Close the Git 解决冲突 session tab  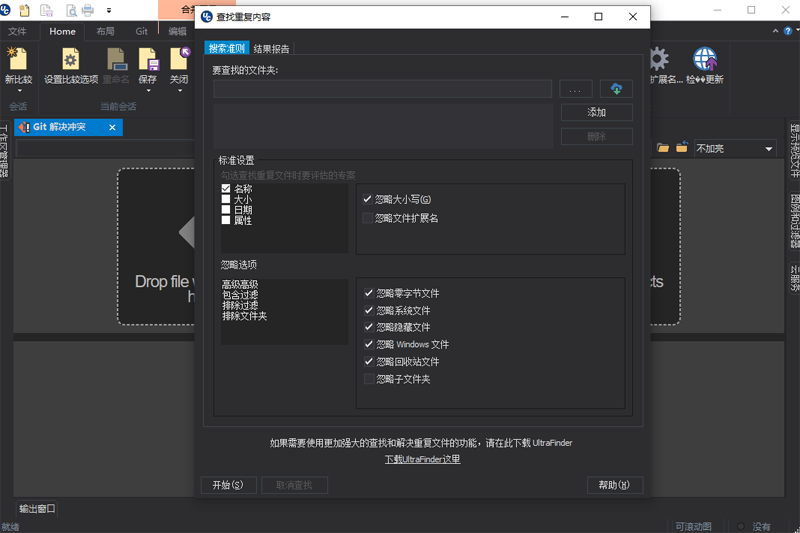[x=112, y=128]
